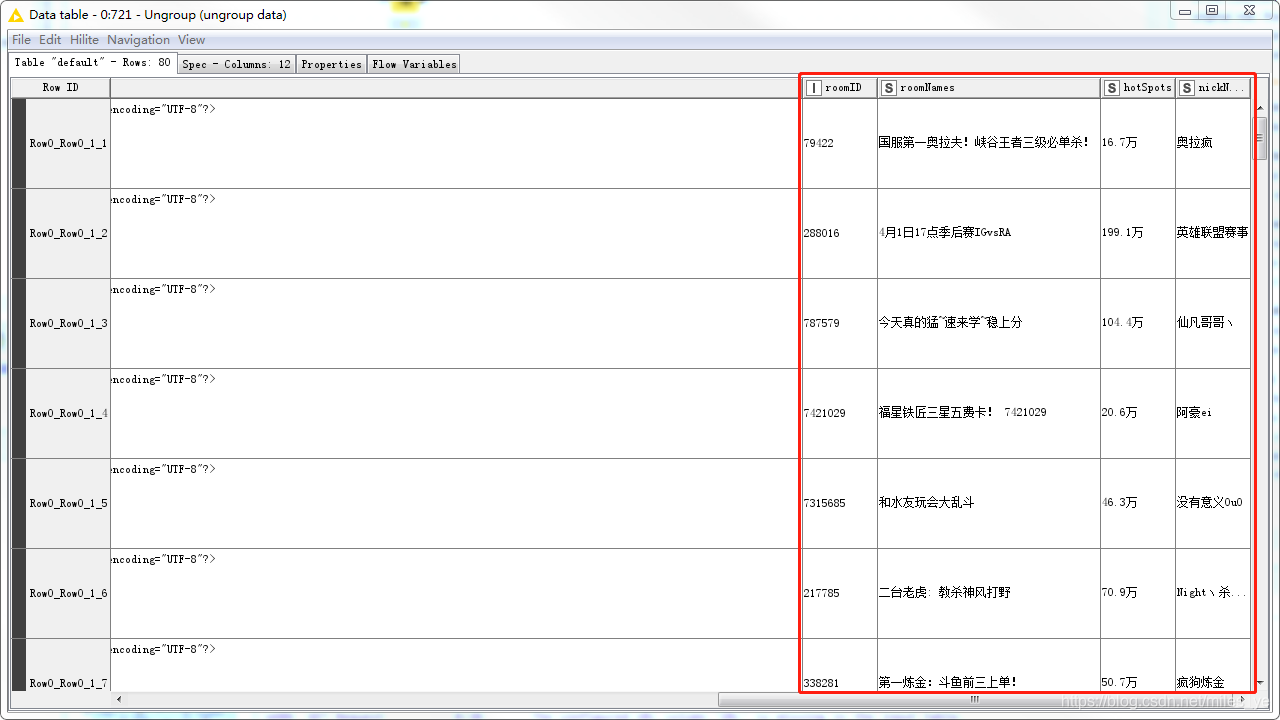Open the Edit menu
The image size is (1280, 720).
click(50, 40)
